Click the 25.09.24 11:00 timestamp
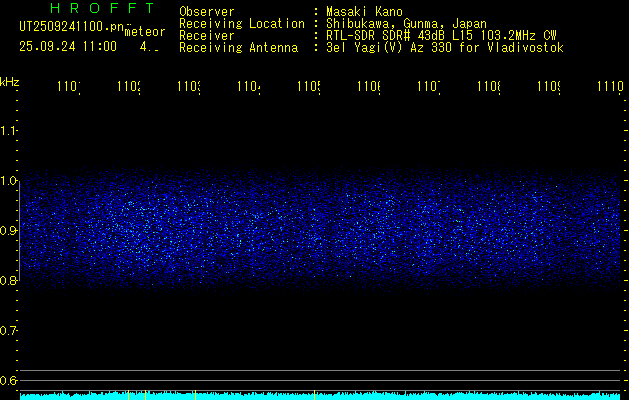Screen dimensions: 629x400 click(68, 46)
